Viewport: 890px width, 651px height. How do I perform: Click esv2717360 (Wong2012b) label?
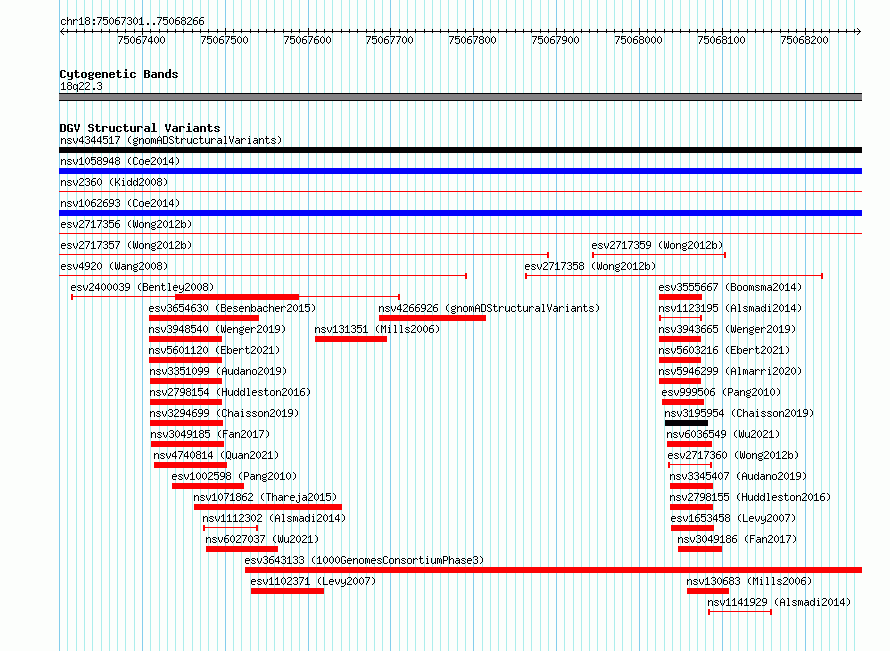coord(733,455)
